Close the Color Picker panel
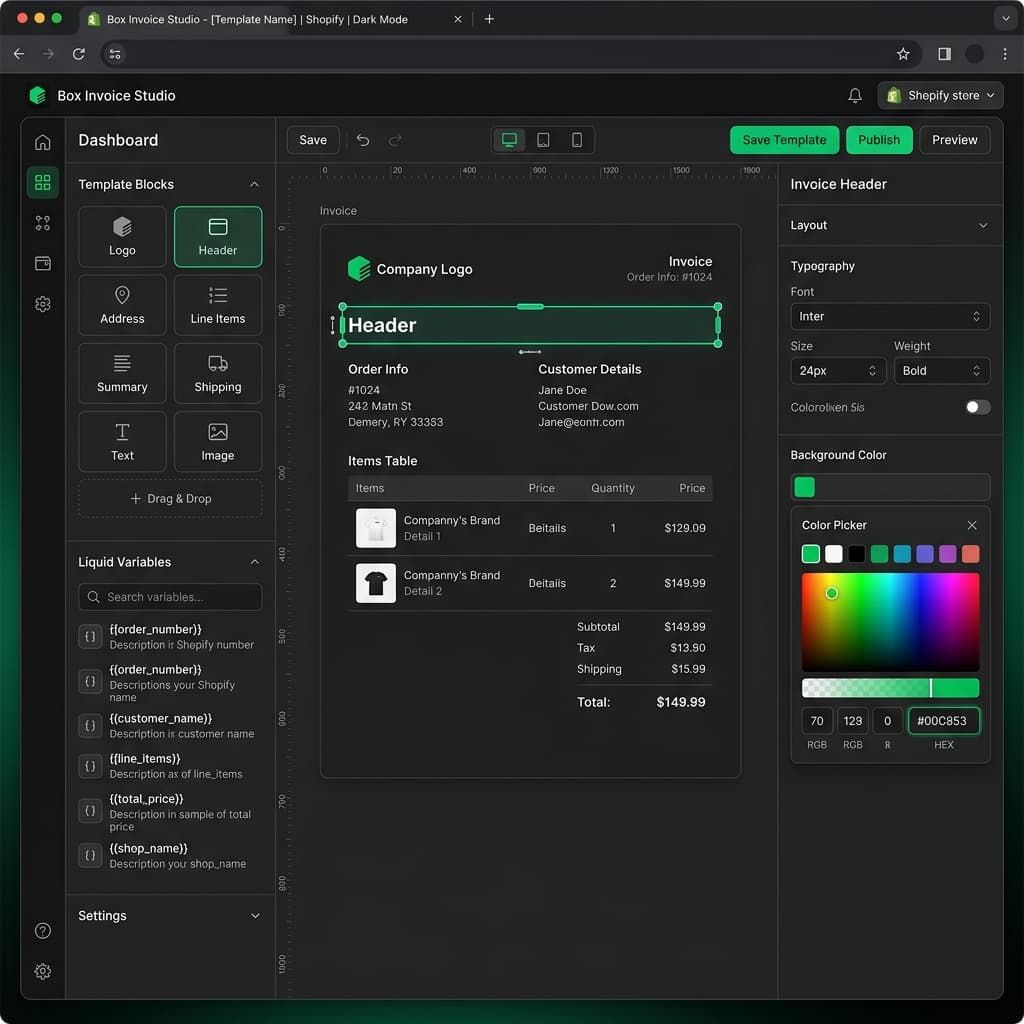The width and height of the screenshot is (1024, 1024). click(971, 525)
